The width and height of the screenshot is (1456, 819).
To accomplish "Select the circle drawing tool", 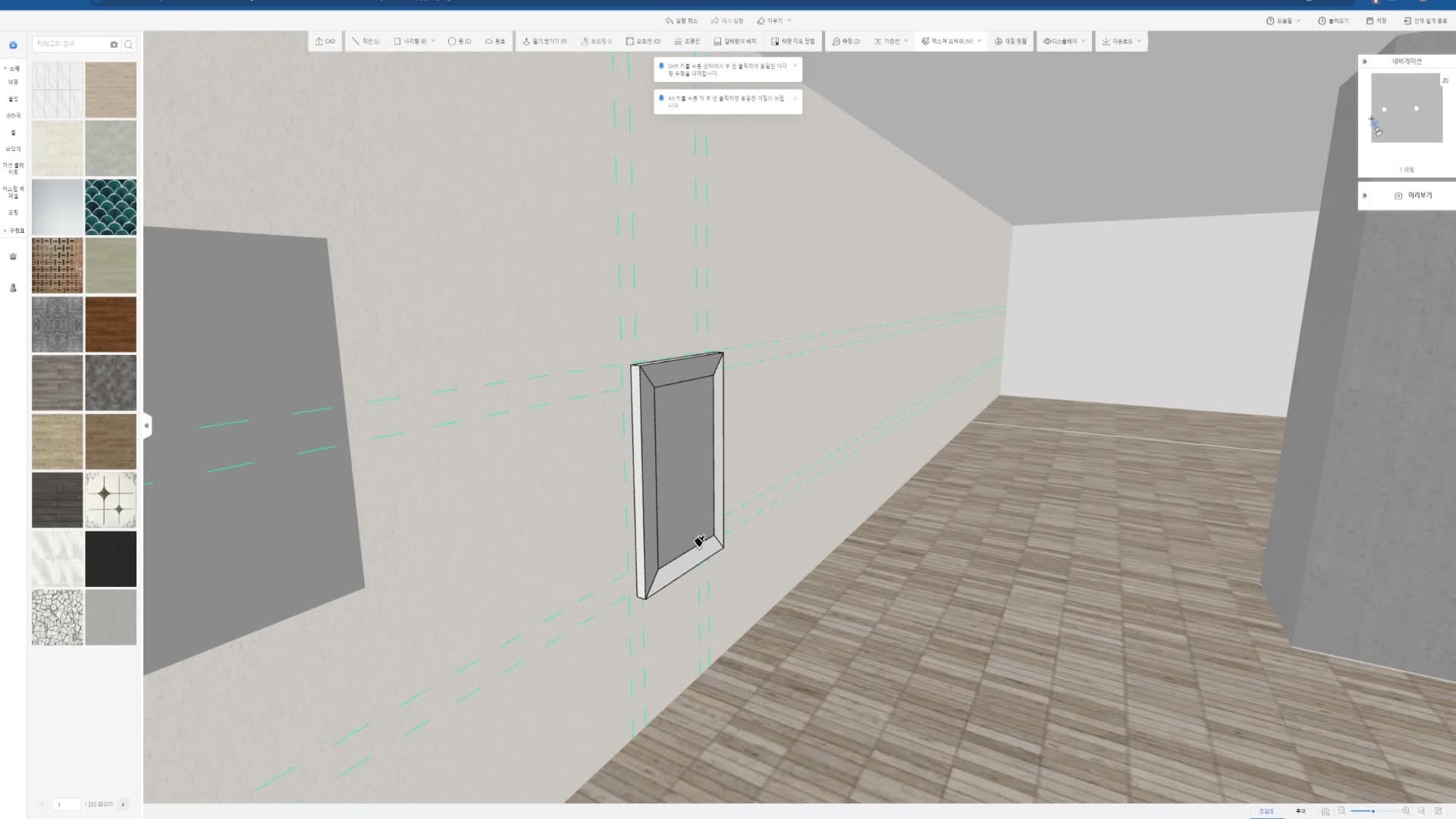I will point(460,42).
